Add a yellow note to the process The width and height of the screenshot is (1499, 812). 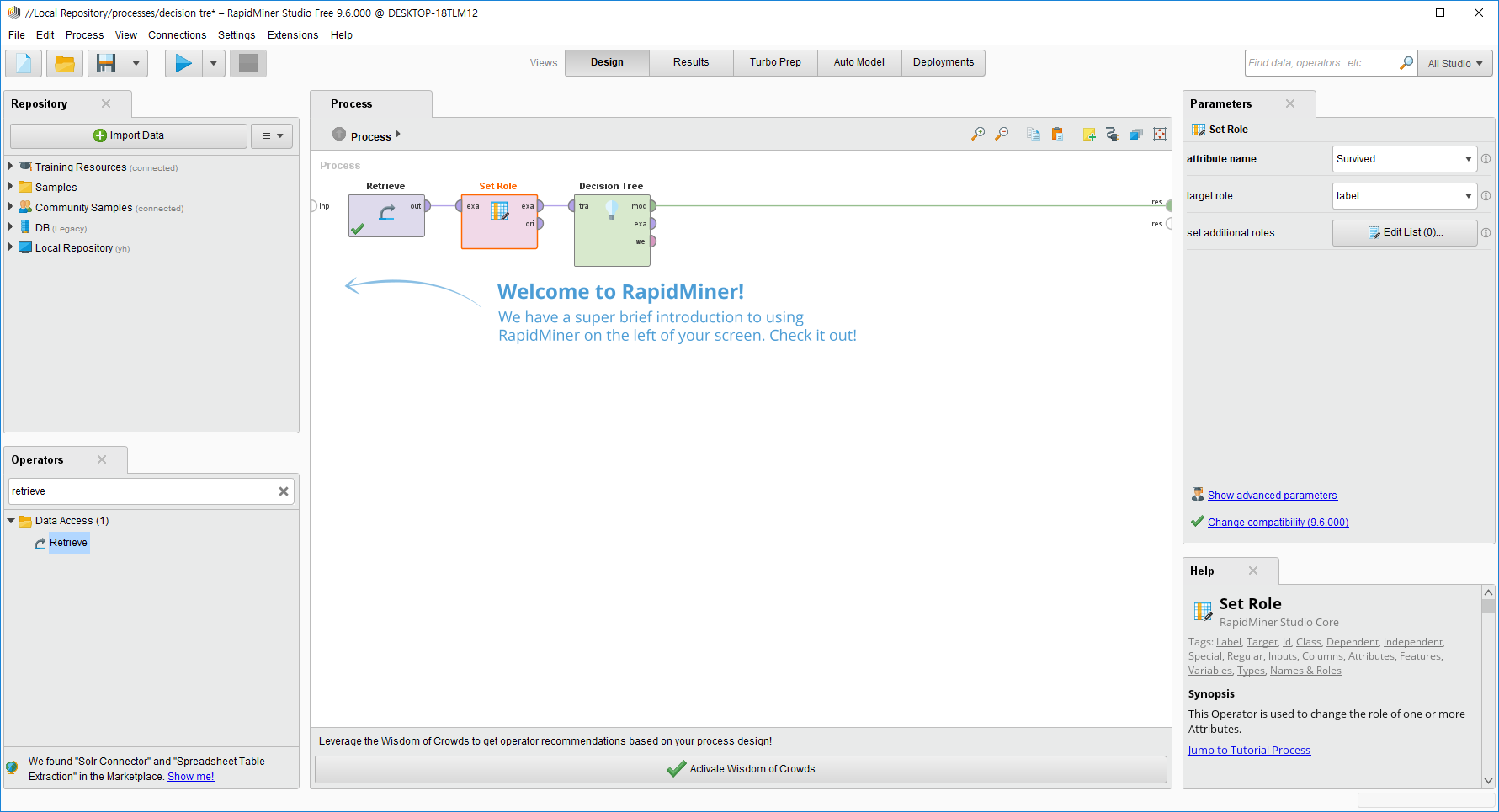point(1089,134)
